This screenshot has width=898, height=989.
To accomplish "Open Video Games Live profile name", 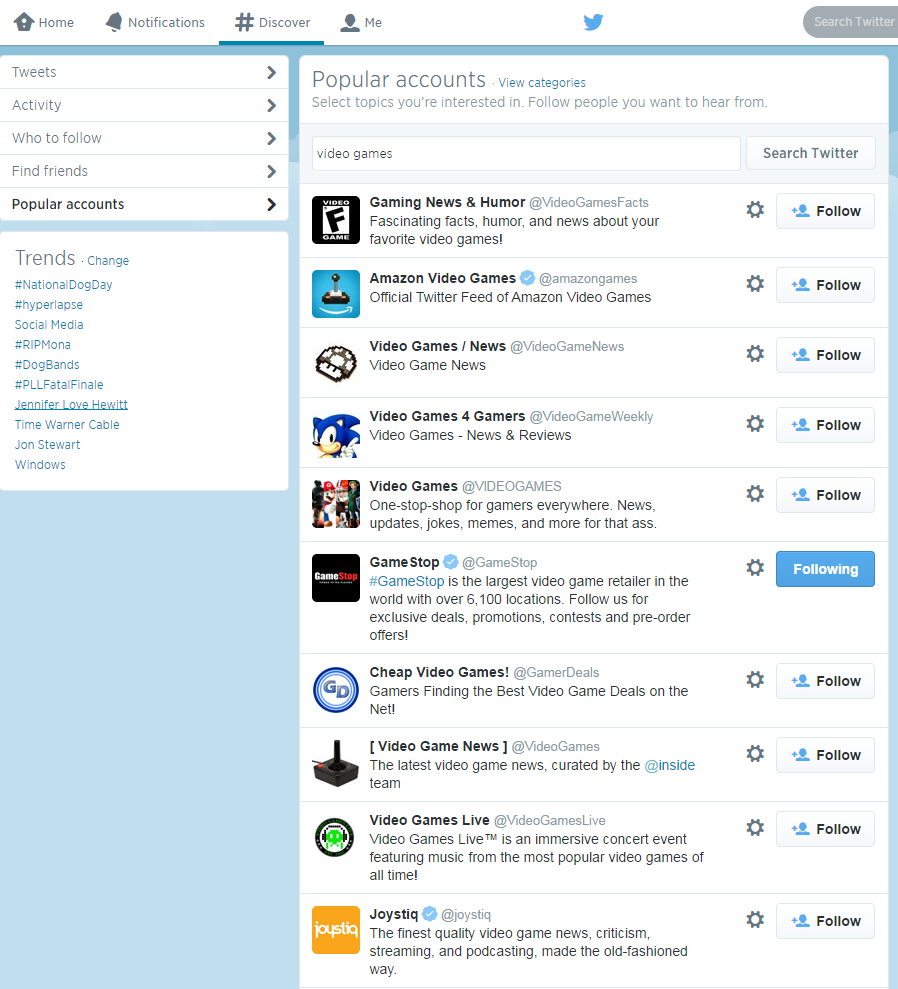I will click(429, 820).
